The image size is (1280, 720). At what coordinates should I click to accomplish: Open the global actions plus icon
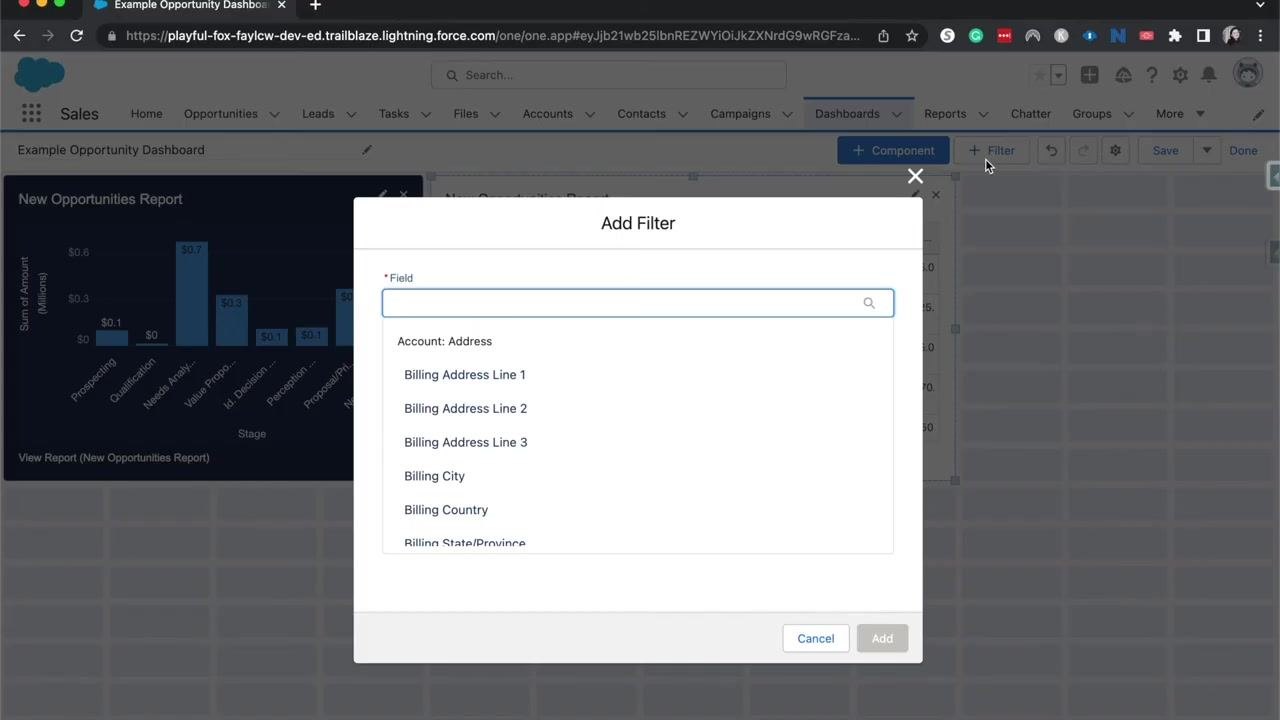pyautogui.click(x=1090, y=75)
